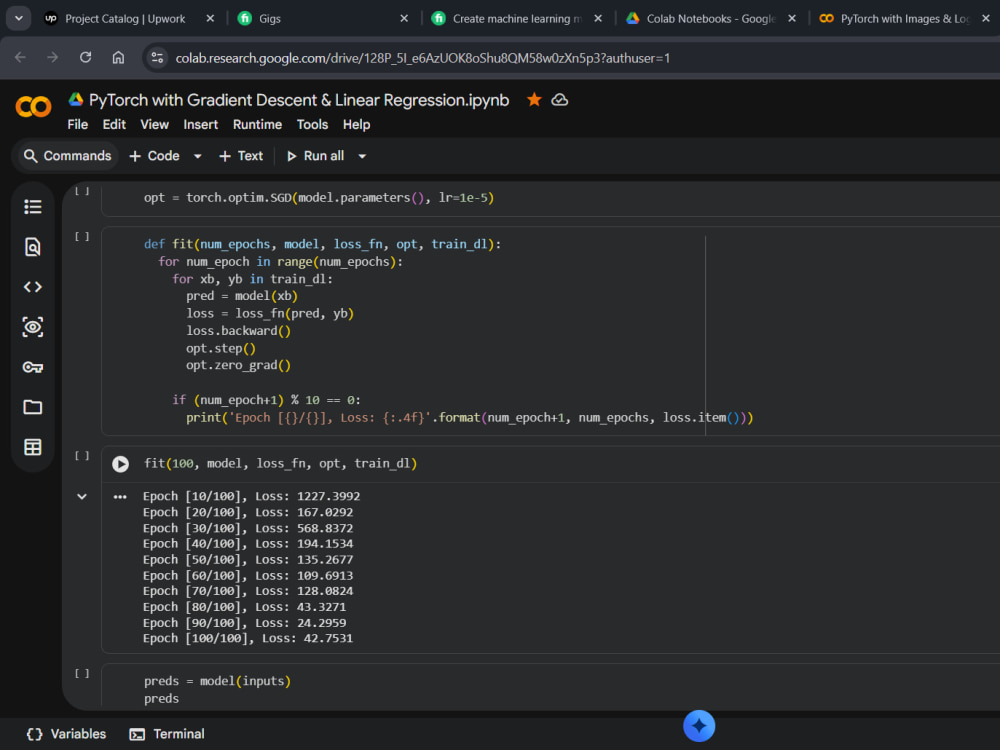Open Find and replace sidebar icon
Image resolution: width=1000 pixels, height=750 pixels.
coord(33,247)
